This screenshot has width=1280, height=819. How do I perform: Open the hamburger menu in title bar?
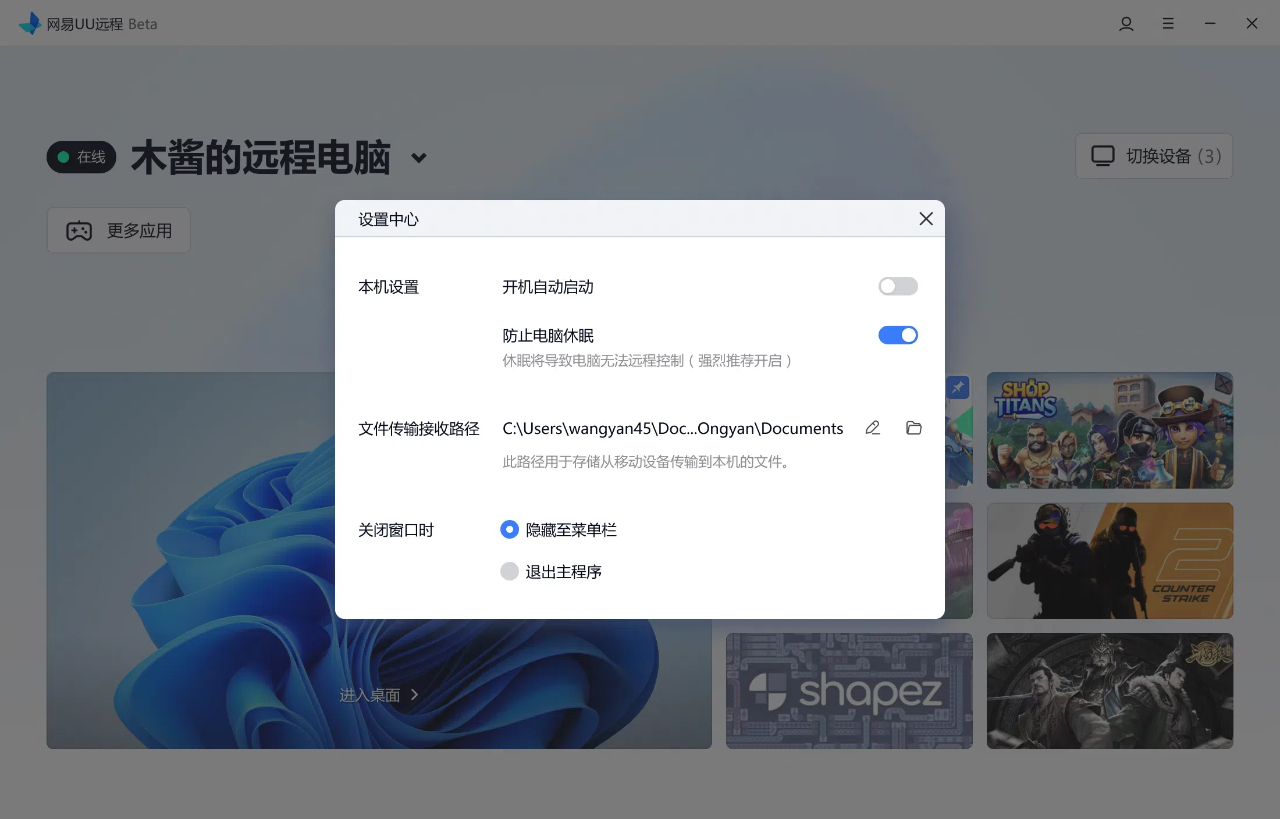pyautogui.click(x=1168, y=24)
